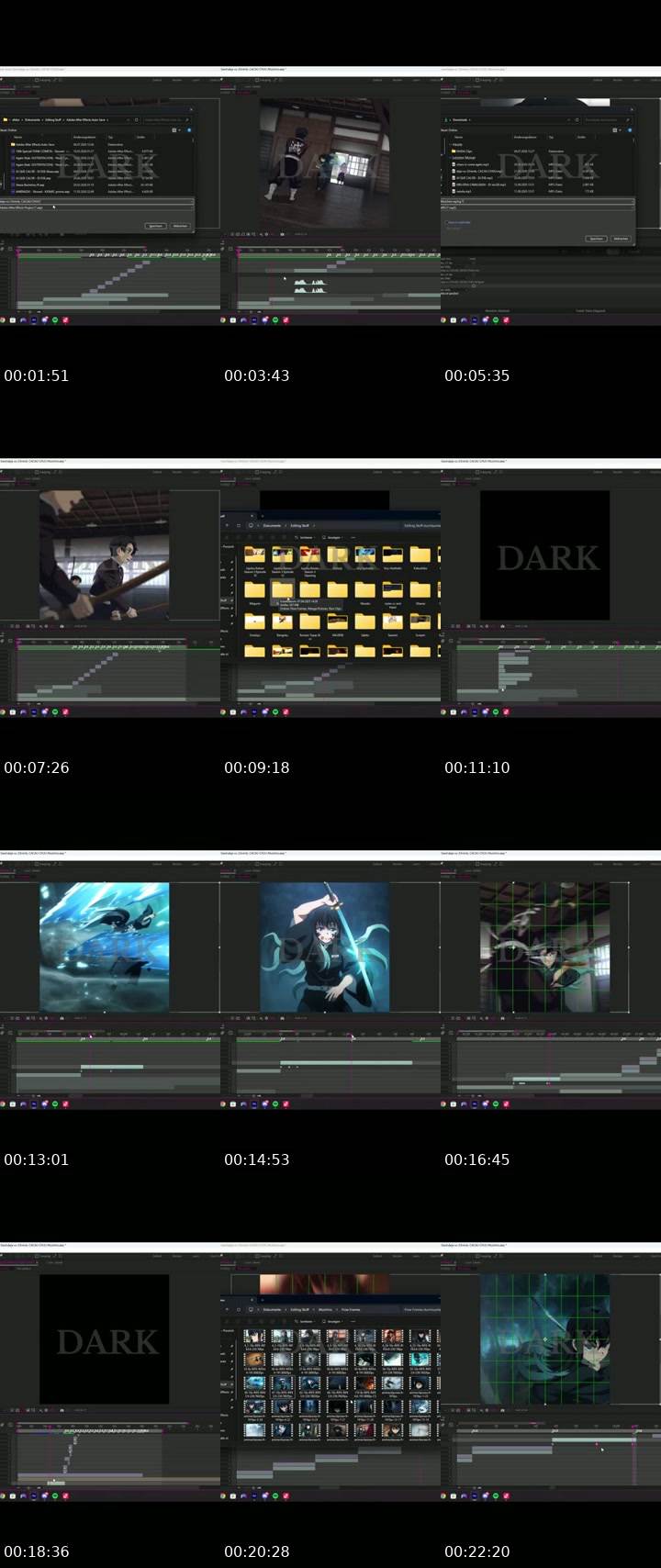Open Anzeigen dropdown in the 00:09:18 explorer

pyautogui.click(x=331, y=538)
